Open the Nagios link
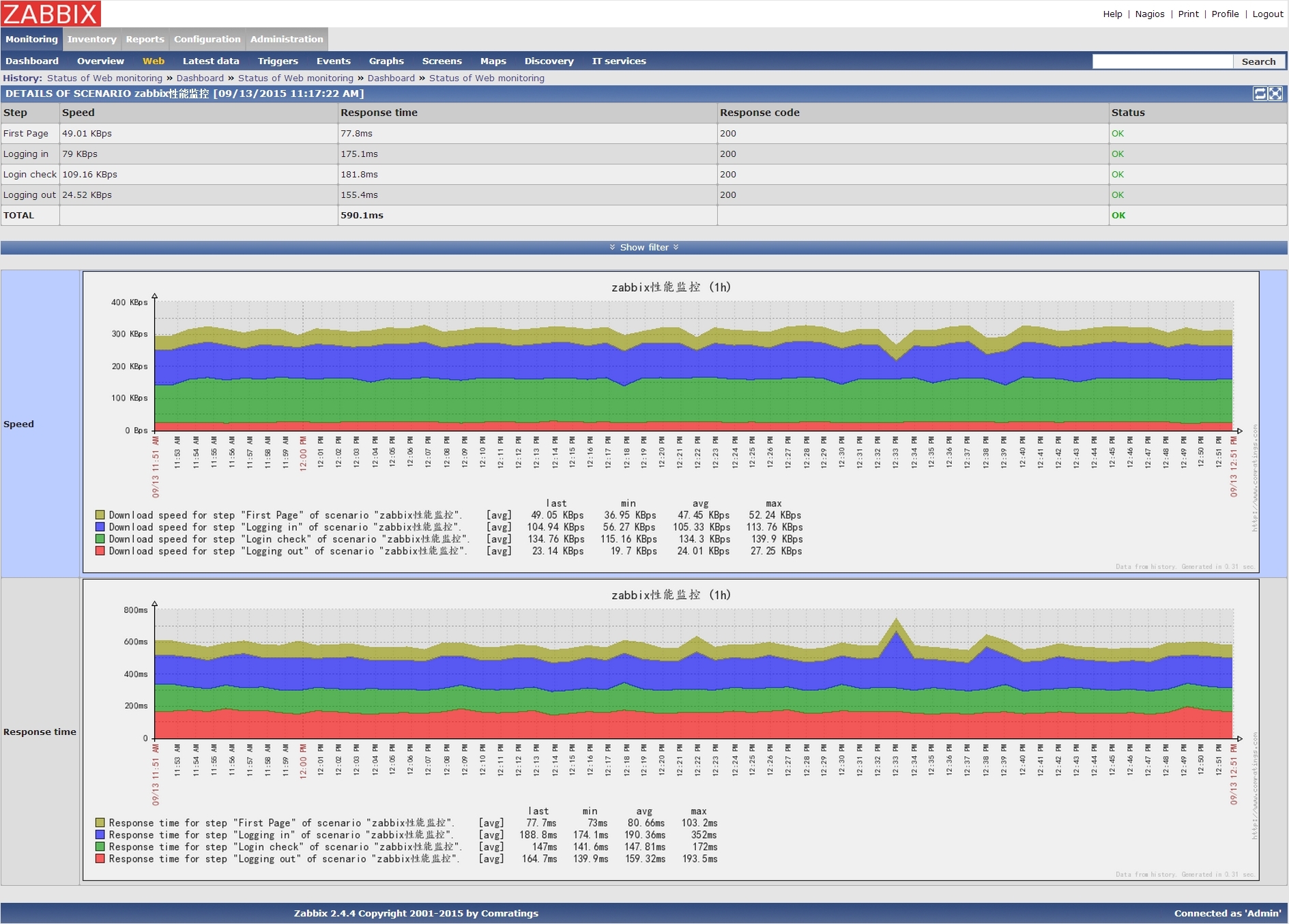 point(1150,14)
